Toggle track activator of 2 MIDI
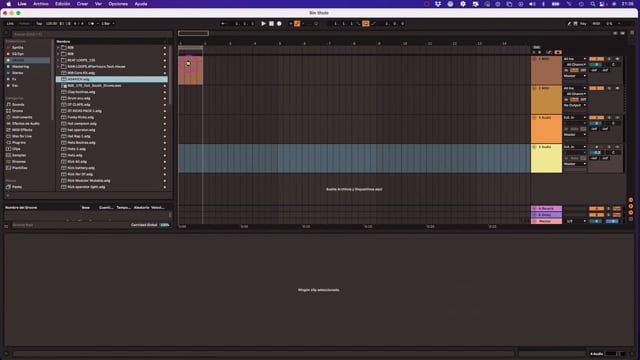 (x=596, y=88)
